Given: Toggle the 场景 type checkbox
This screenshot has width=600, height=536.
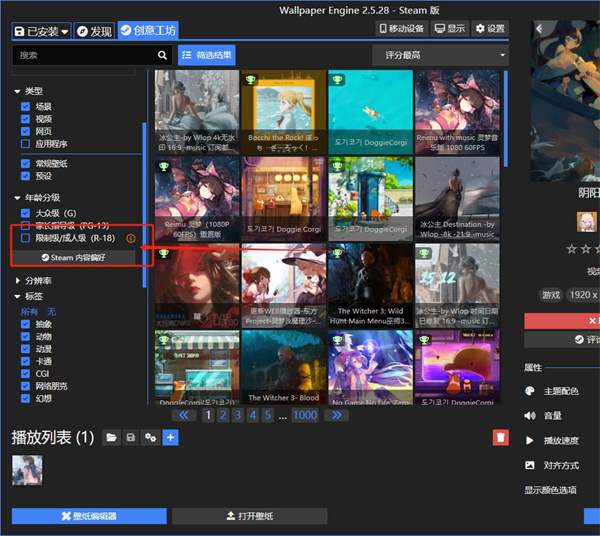Looking at the screenshot, I should (x=25, y=106).
